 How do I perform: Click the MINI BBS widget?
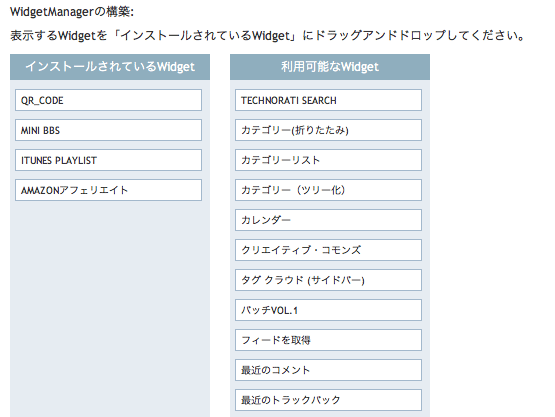coord(108,130)
